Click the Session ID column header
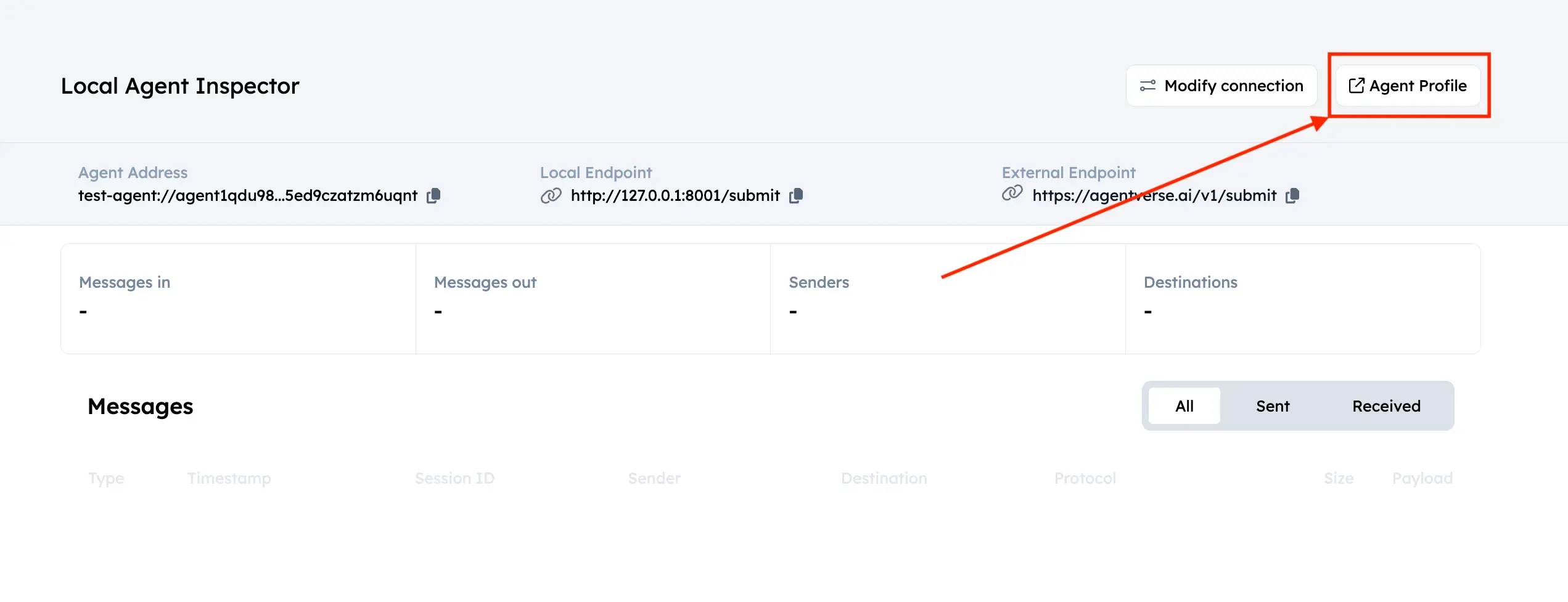The width and height of the screenshot is (1568, 602). [x=454, y=478]
